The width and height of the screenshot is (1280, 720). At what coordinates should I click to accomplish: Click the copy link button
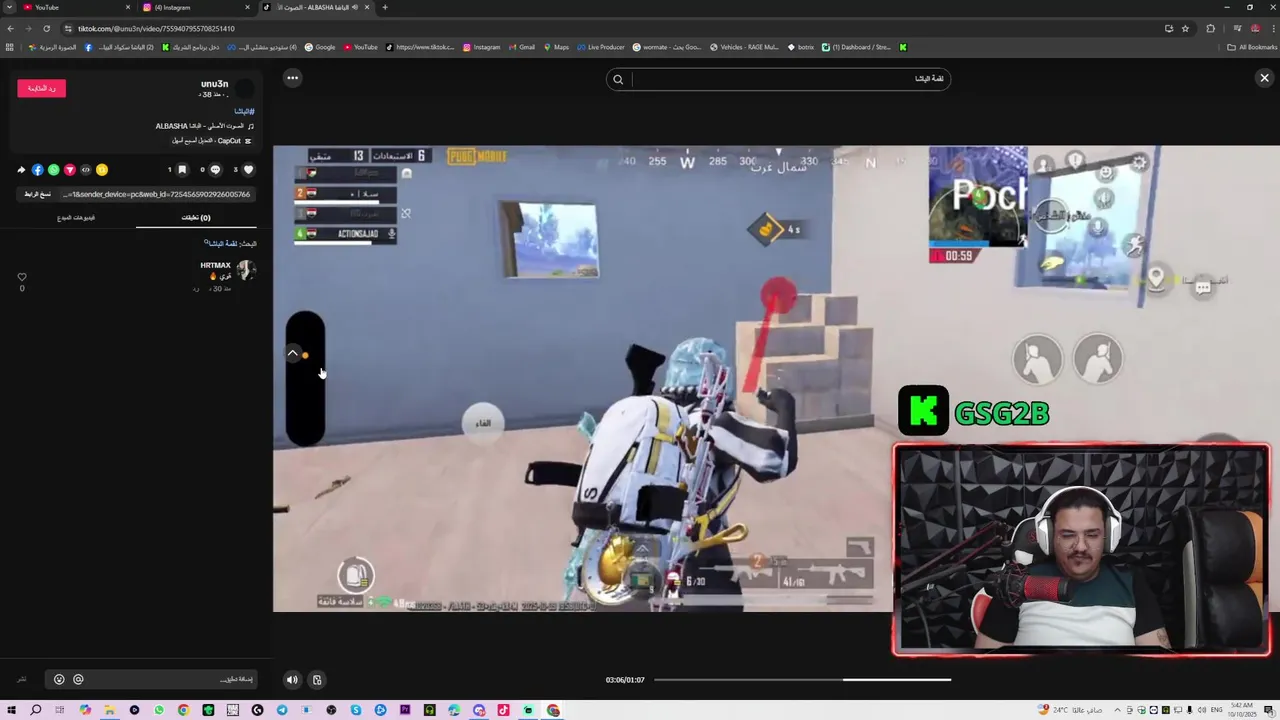tap(37, 194)
